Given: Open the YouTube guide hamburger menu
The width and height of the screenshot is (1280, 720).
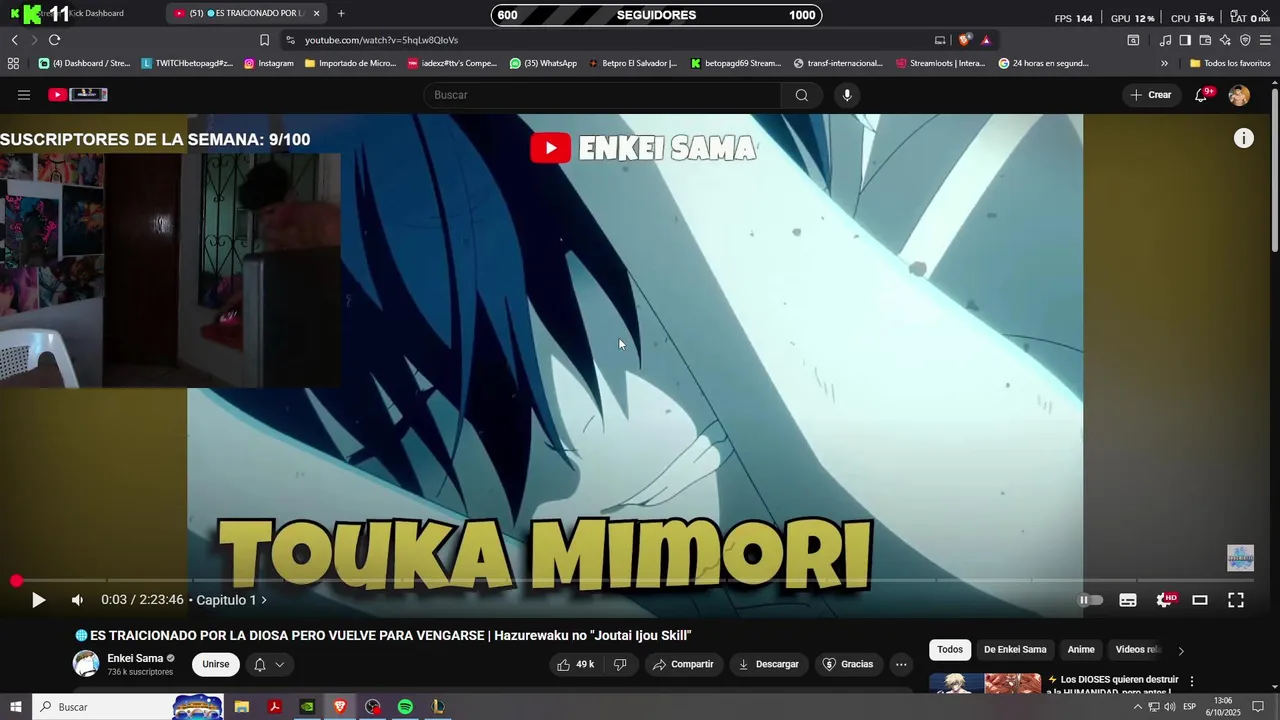Looking at the screenshot, I should coord(24,95).
